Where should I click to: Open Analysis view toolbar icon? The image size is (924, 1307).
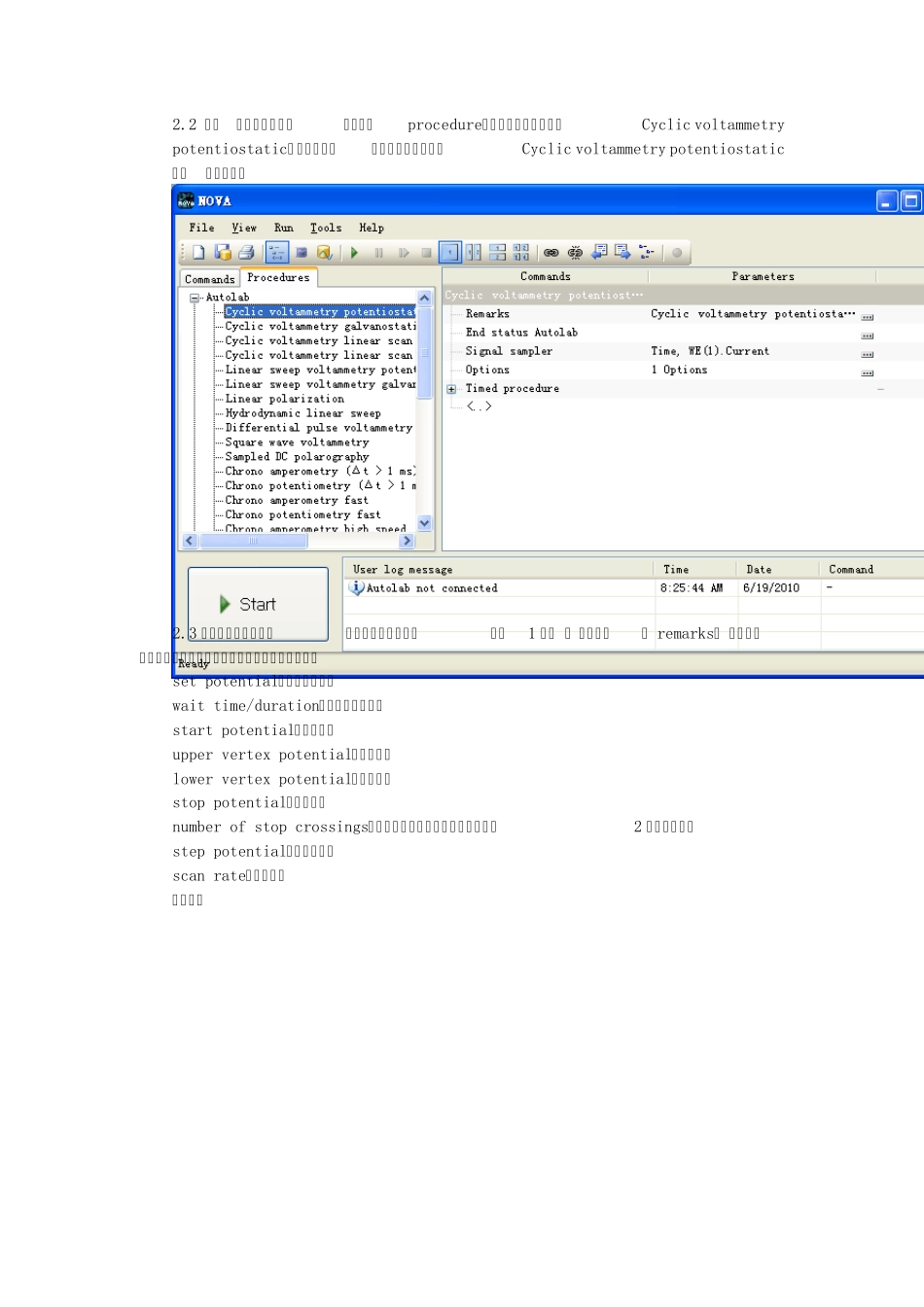pos(325,253)
